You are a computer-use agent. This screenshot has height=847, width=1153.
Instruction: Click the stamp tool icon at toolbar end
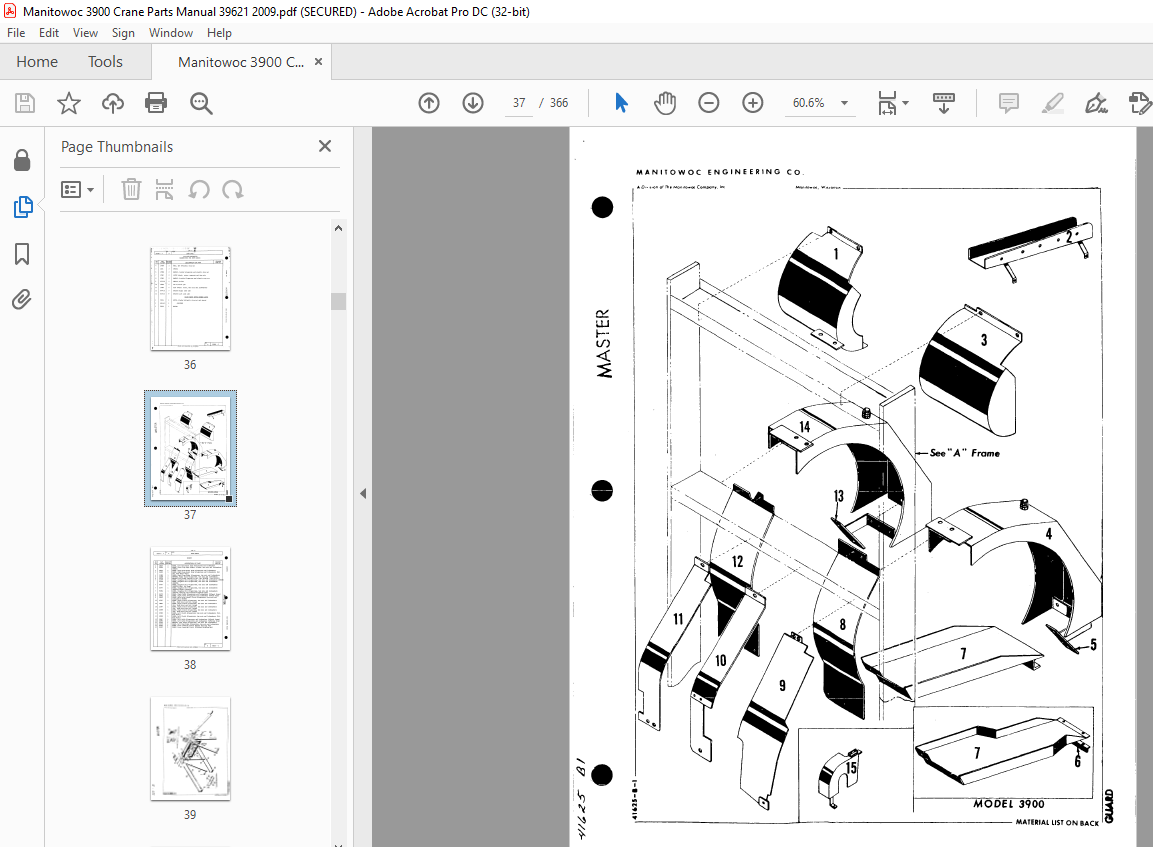tap(1139, 103)
